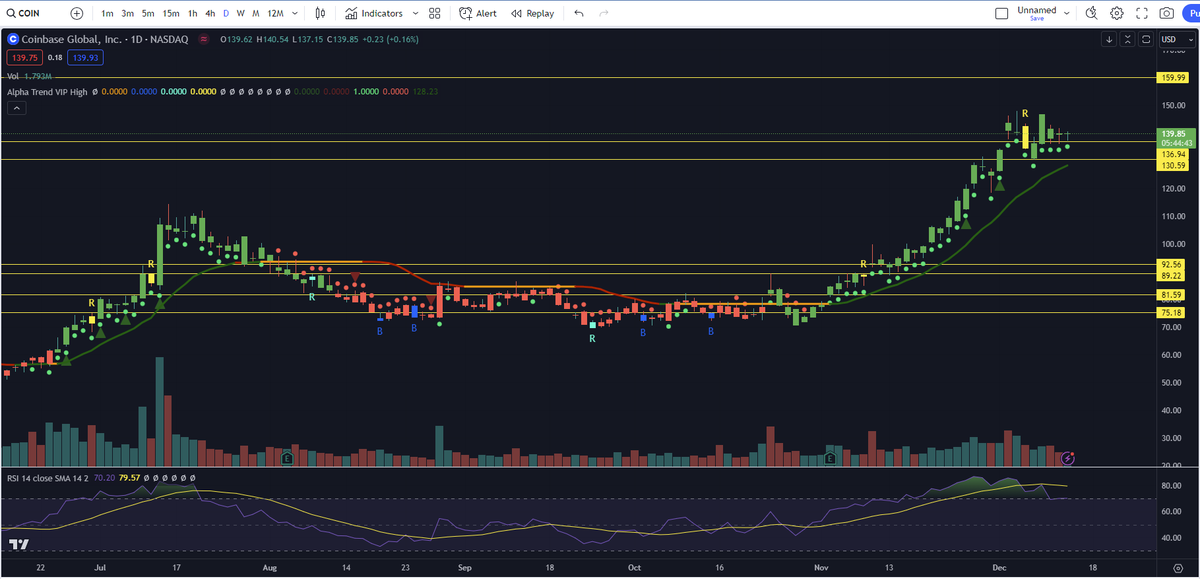This screenshot has width=1200, height=579.
Task: Open the candlestick chart type menu
Action: pyautogui.click(x=320, y=14)
